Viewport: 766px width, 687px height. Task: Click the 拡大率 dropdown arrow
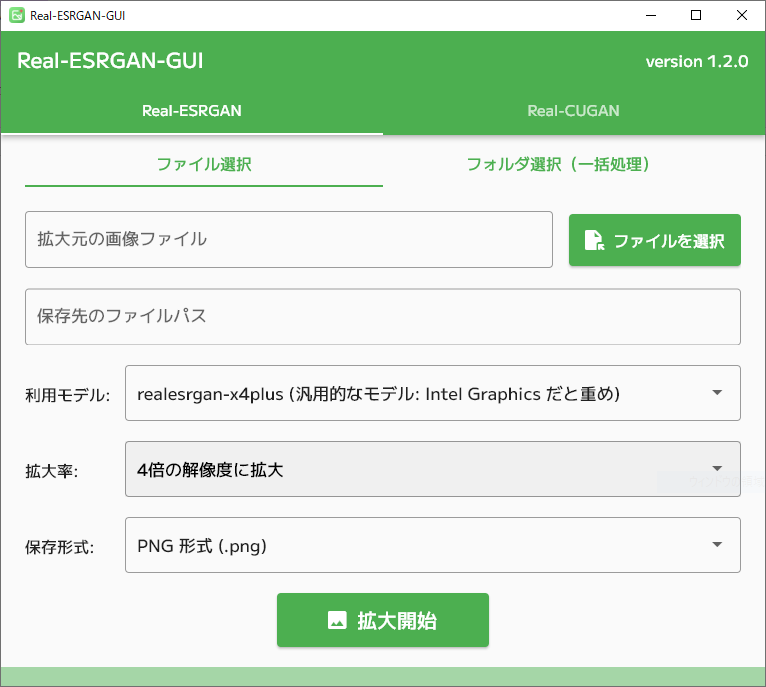point(717,469)
